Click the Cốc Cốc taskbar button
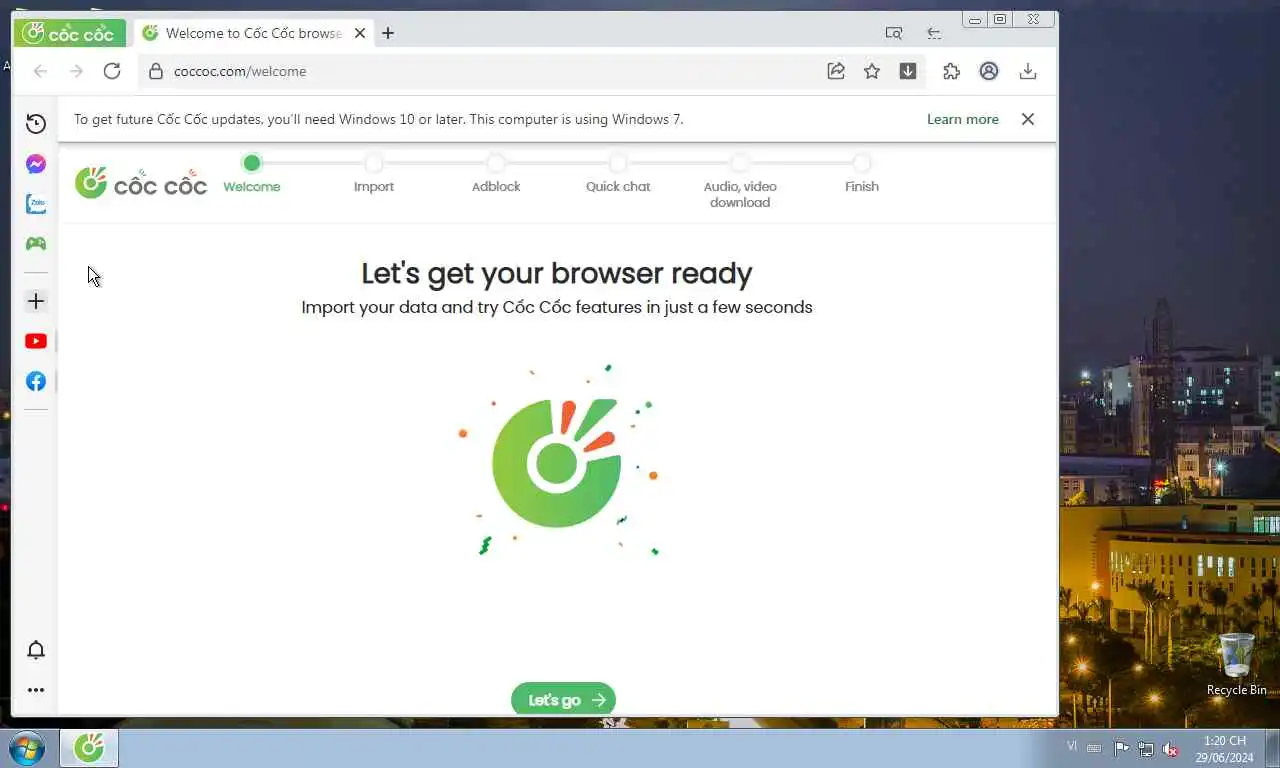This screenshot has width=1280, height=768. click(89, 748)
